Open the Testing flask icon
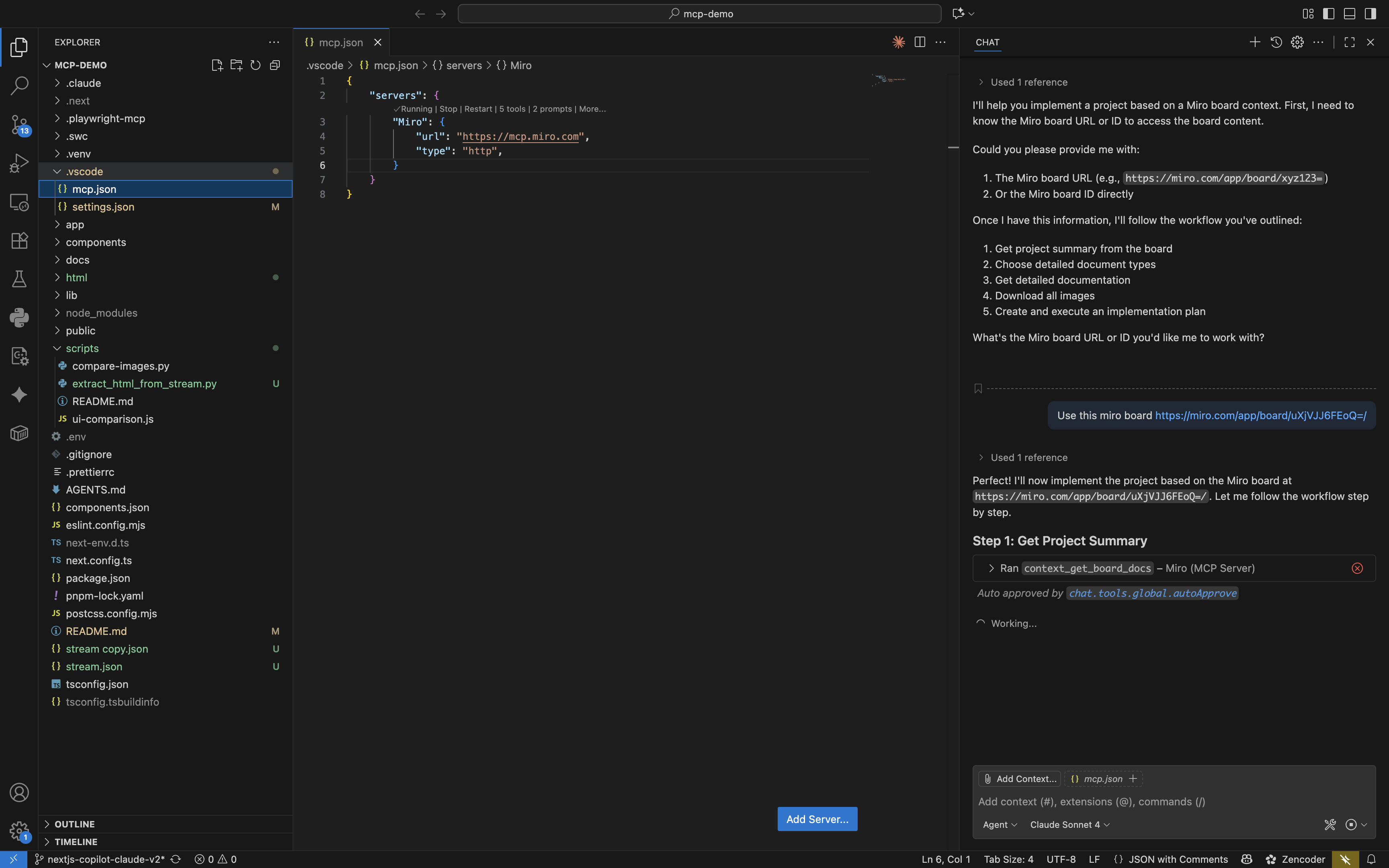Viewport: 1389px width, 868px height. (x=19, y=279)
